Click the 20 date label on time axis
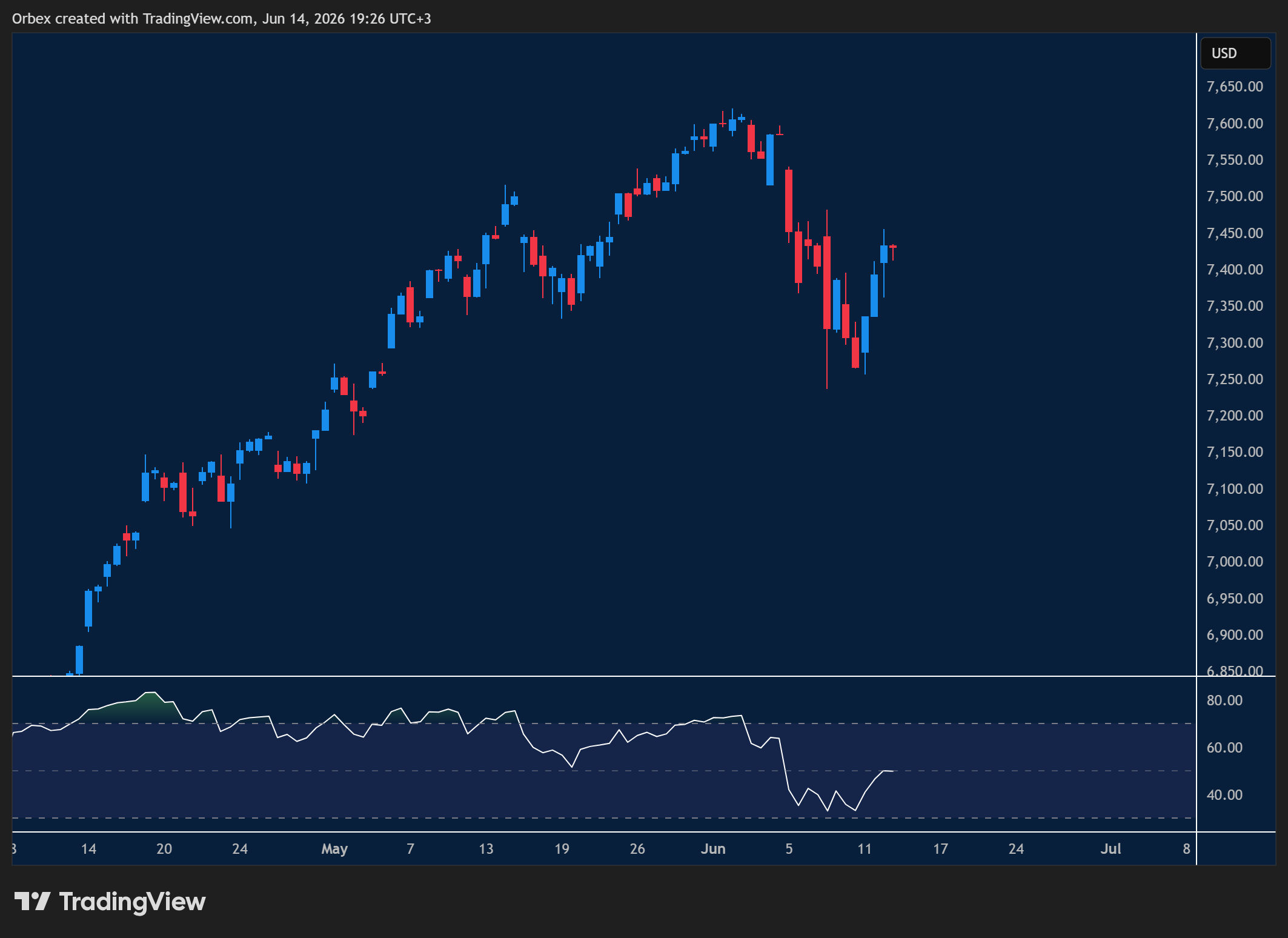This screenshot has width=1288, height=938. pyautogui.click(x=164, y=849)
